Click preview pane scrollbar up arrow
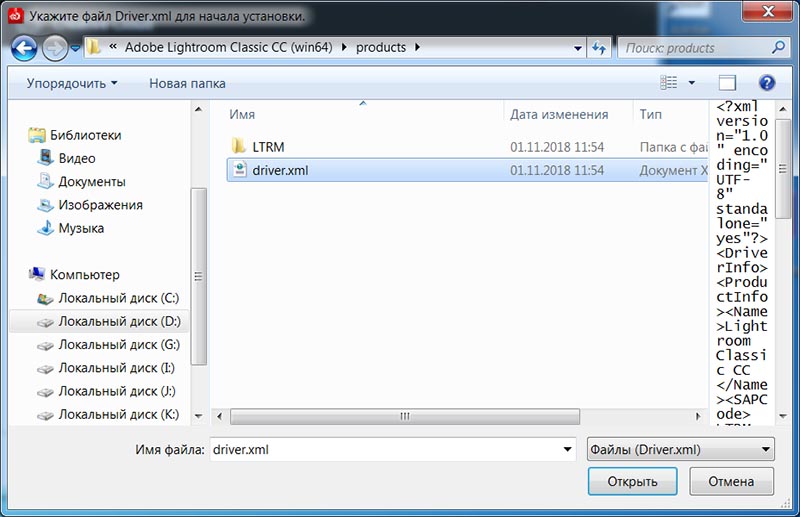800x517 pixels. click(783, 109)
